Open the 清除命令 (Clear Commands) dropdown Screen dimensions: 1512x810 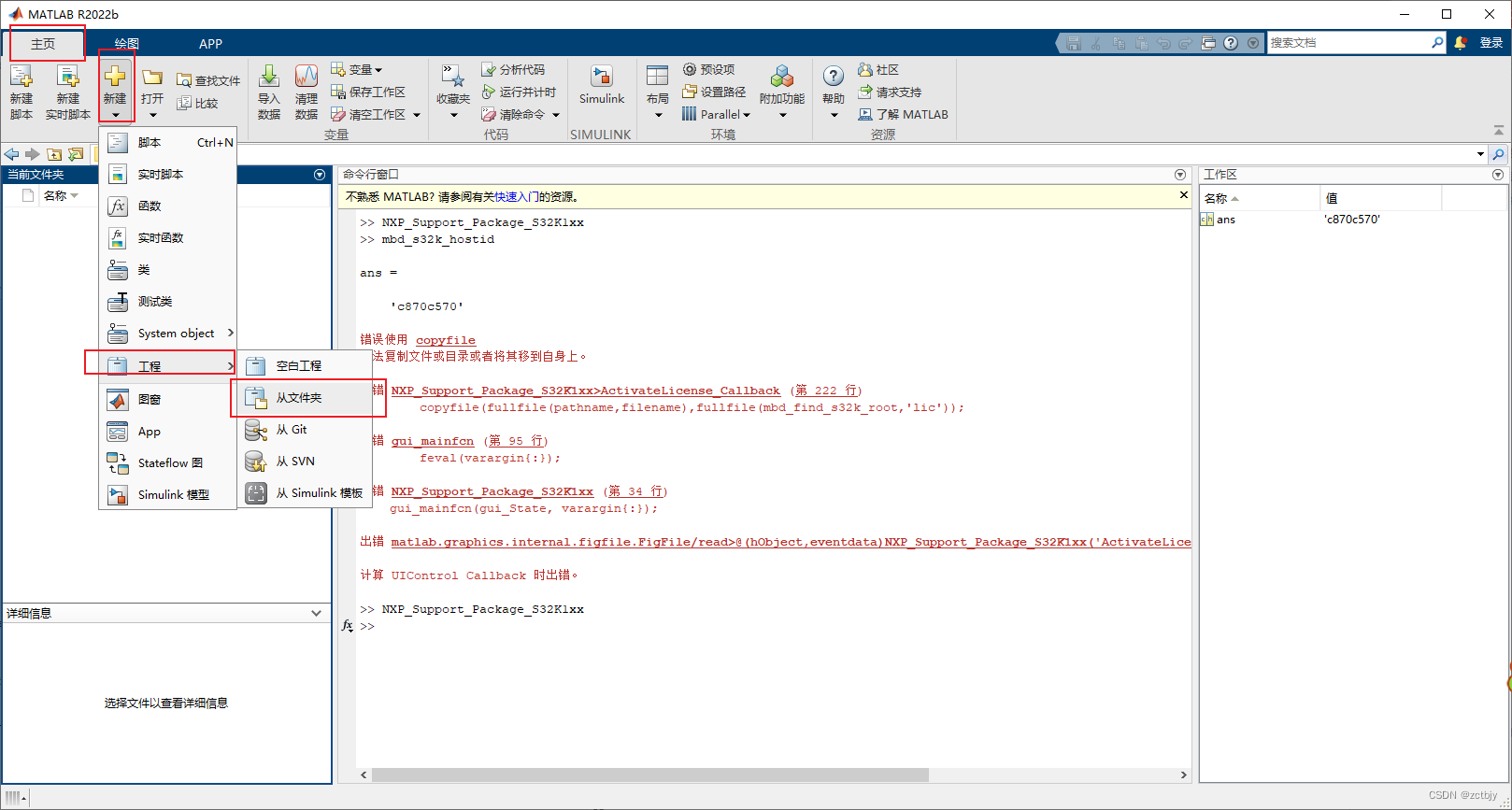(556, 115)
